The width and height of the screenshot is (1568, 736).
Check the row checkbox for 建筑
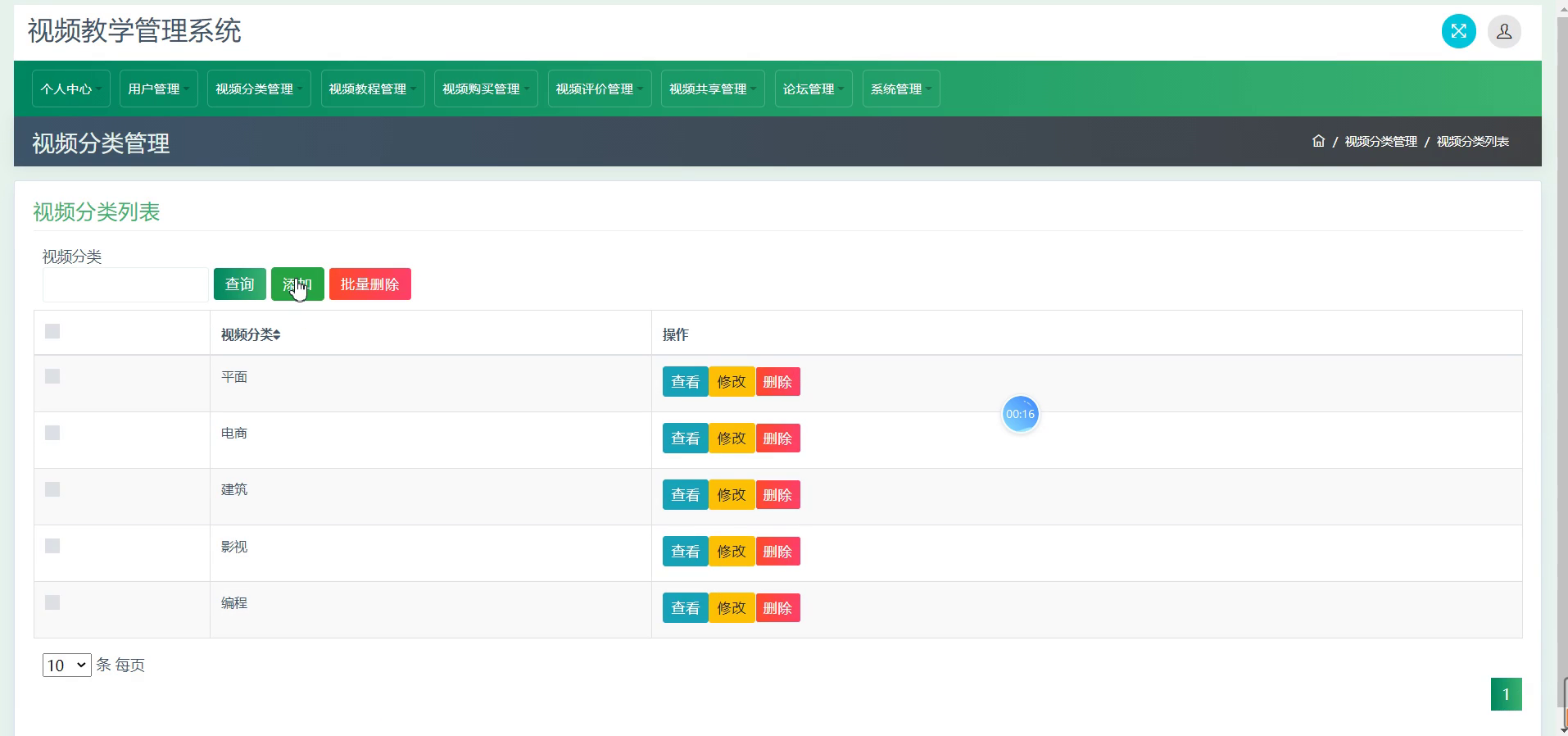click(52, 489)
